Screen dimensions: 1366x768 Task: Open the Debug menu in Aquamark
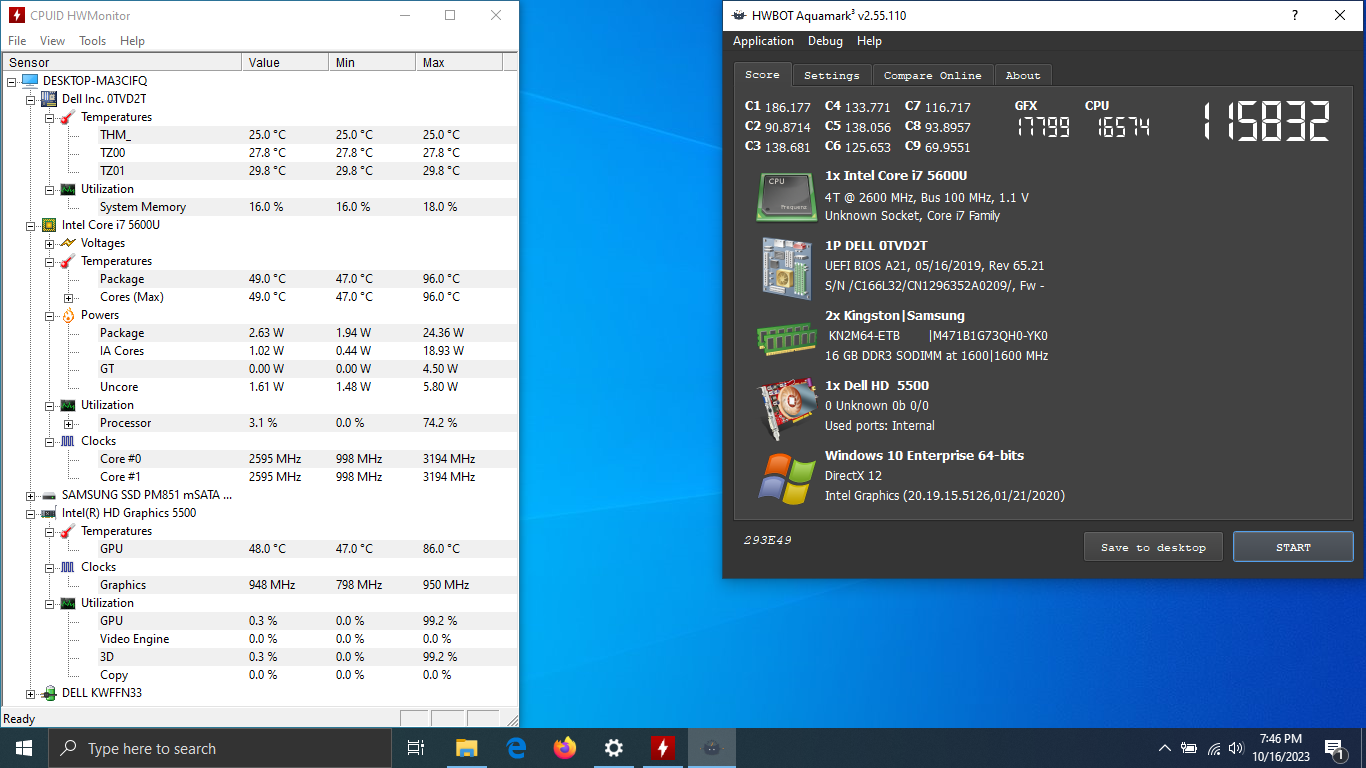pos(825,41)
